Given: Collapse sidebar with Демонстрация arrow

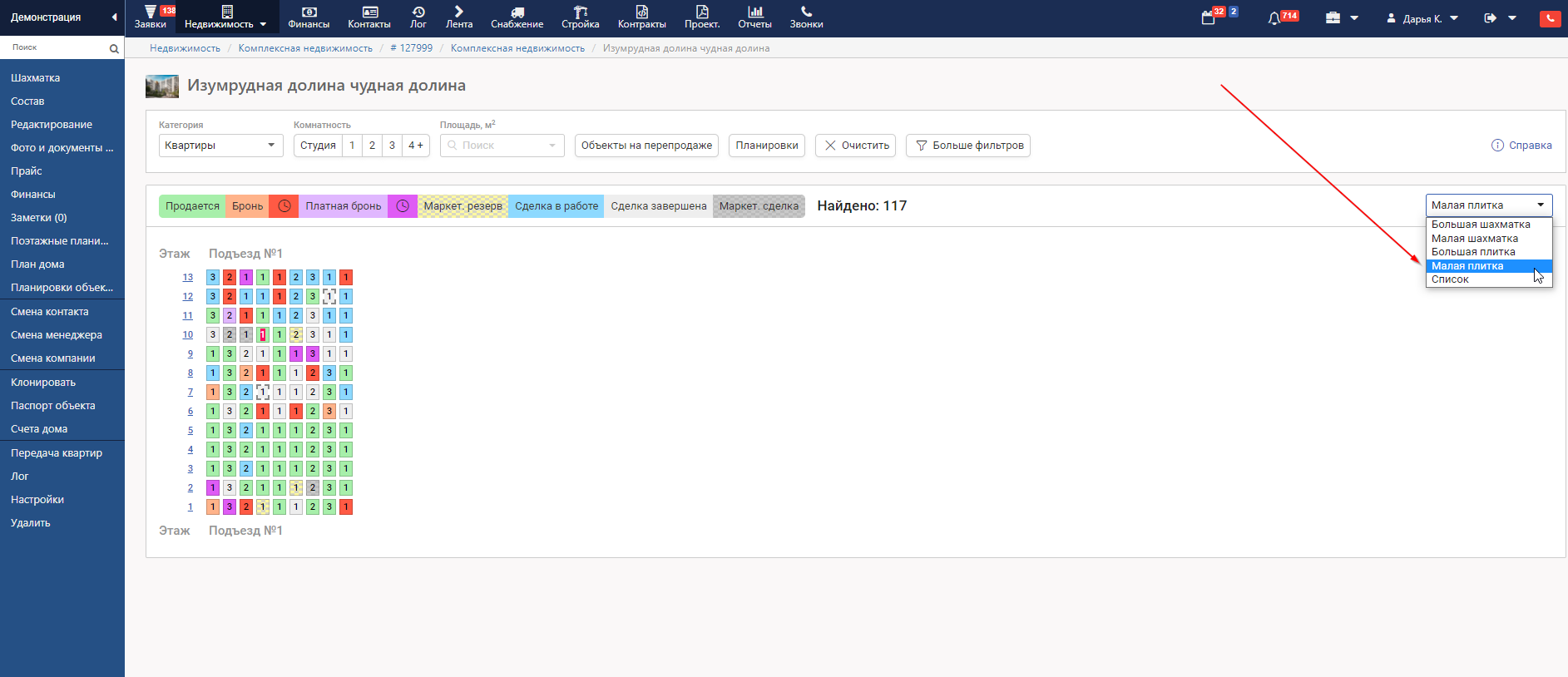Looking at the screenshot, I should pos(114,17).
